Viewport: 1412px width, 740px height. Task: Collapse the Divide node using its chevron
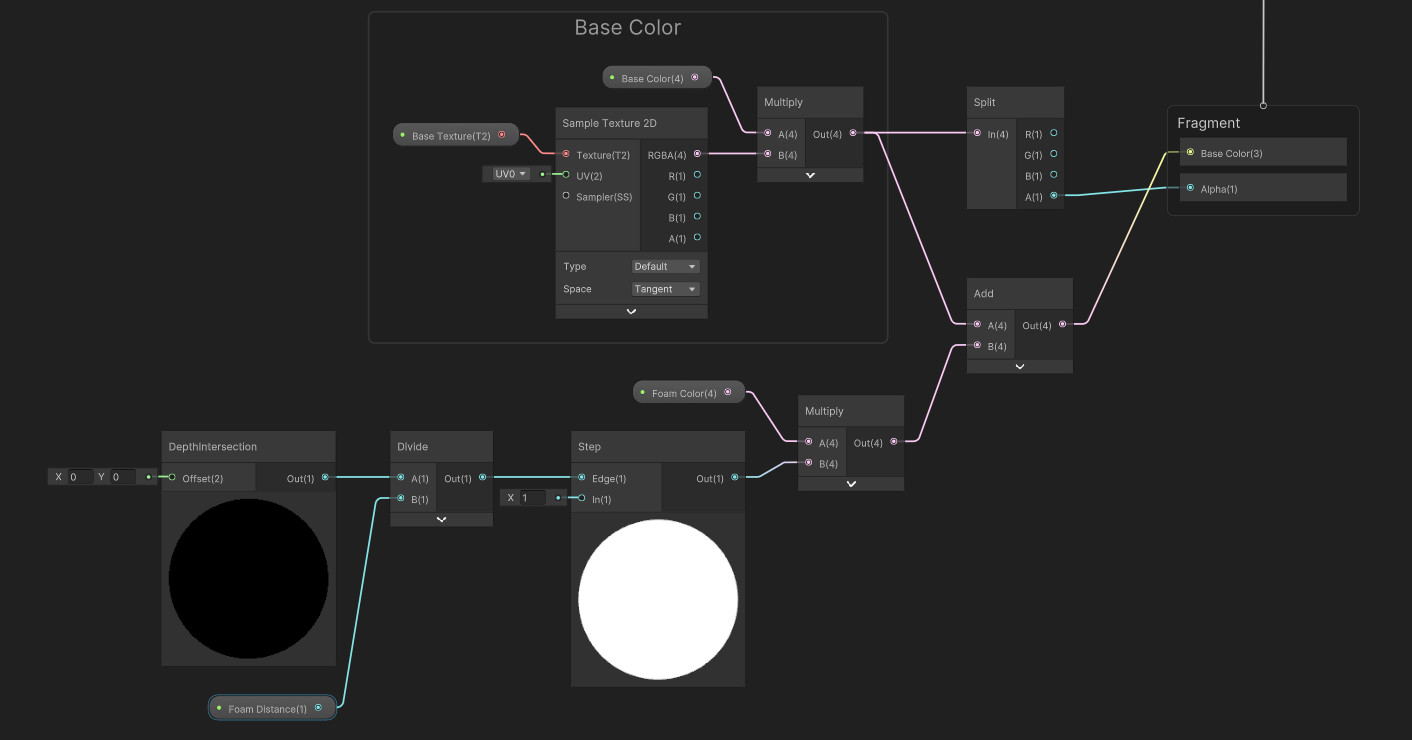point(441,520)
